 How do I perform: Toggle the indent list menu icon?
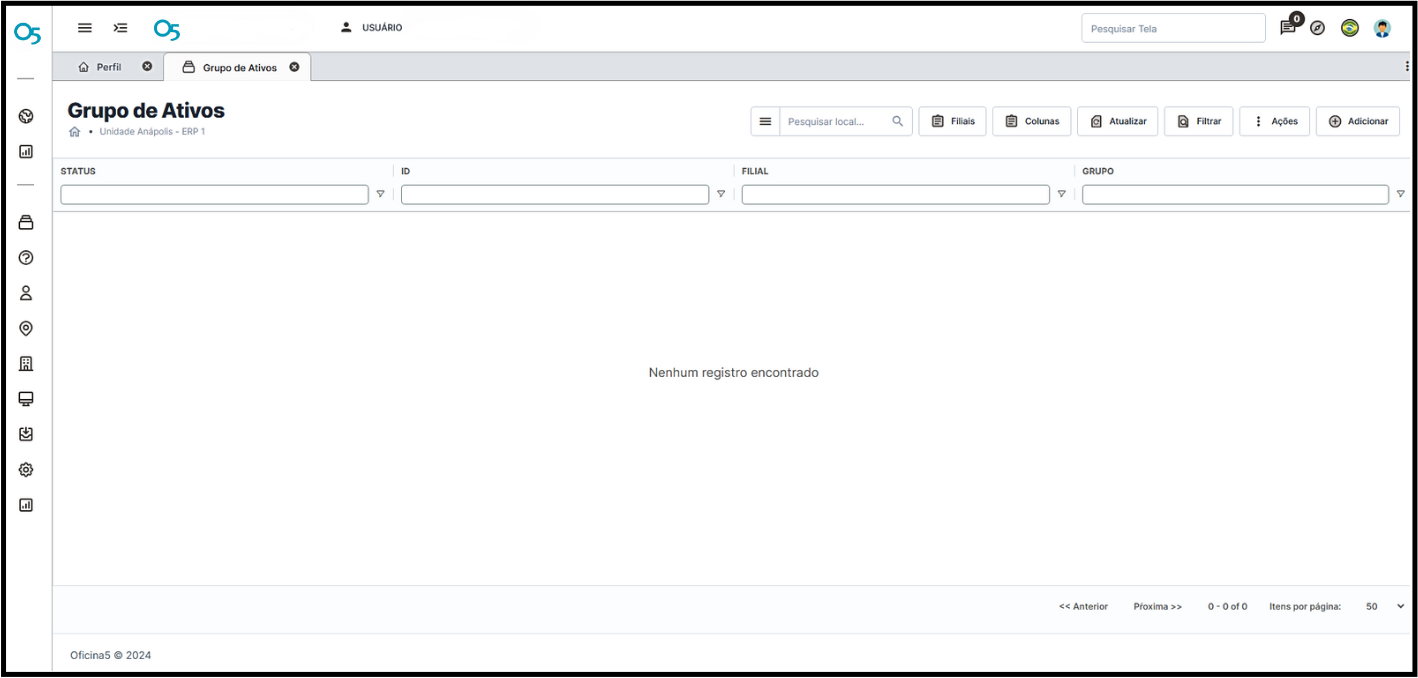pos(121,28)
